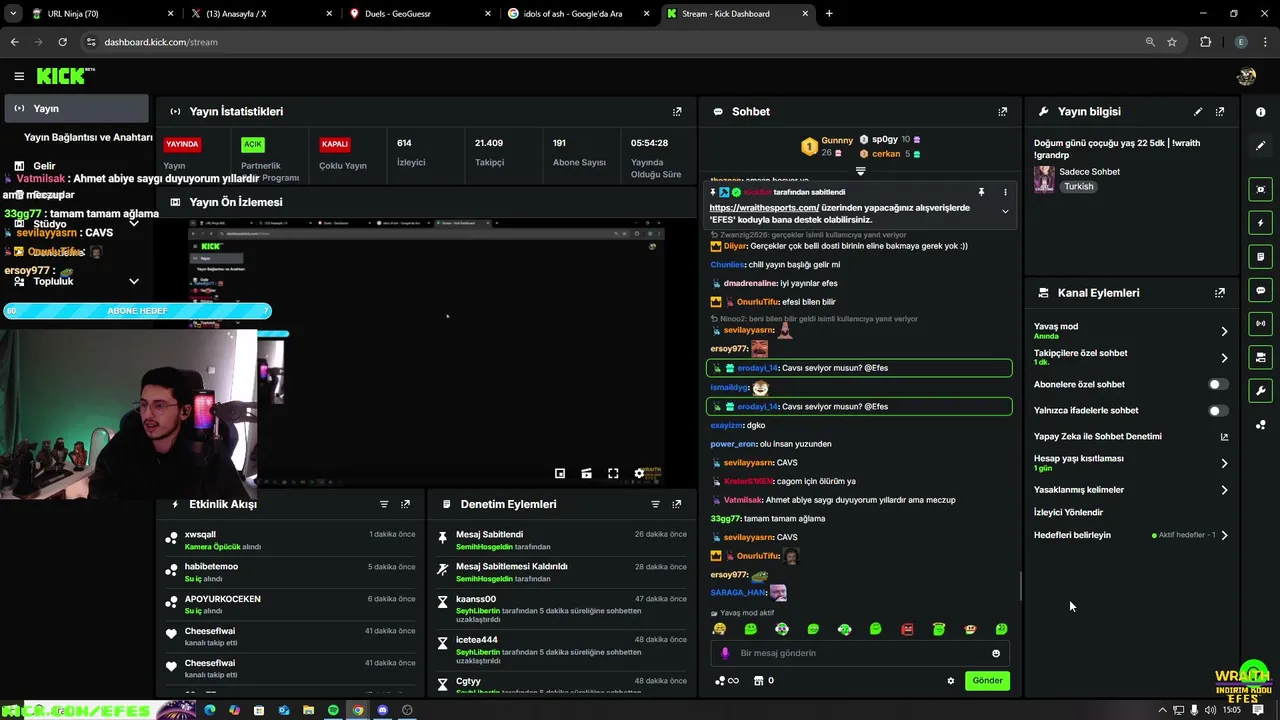Filter the Etkinlik Akışı feed
Viewport: 1280px width, 720px height.
click(x=384, y=505)
